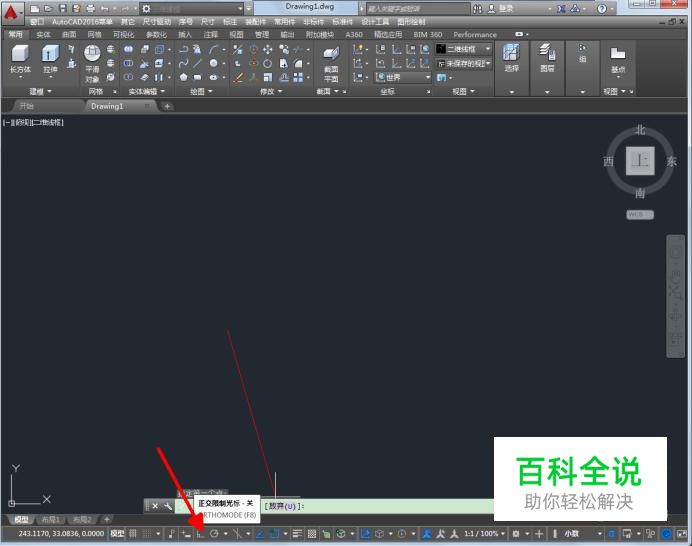Open the 尺寸驱动 menu
The image size is (692, 546).
coord(157,22)
